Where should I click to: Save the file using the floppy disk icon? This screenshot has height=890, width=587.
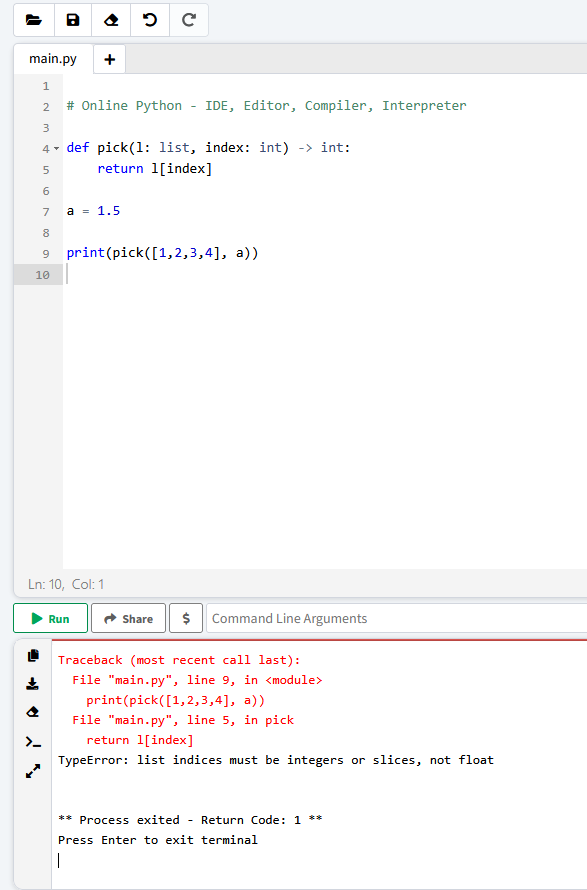pyautogui.click(x=73, y=20)
